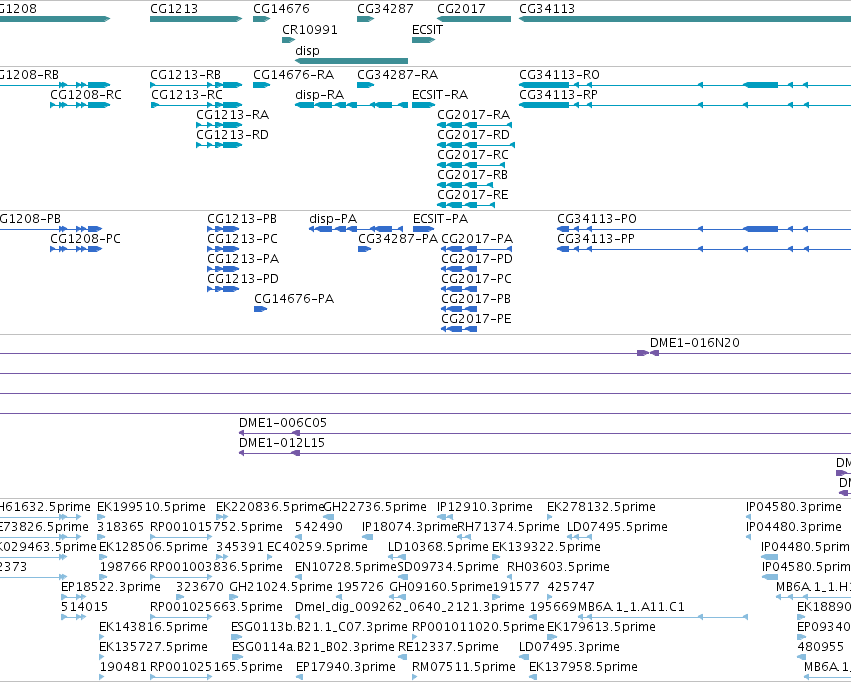Click EST LD07495.5prime
Viewport: 851px width, 682px height.
pos(617,527)
